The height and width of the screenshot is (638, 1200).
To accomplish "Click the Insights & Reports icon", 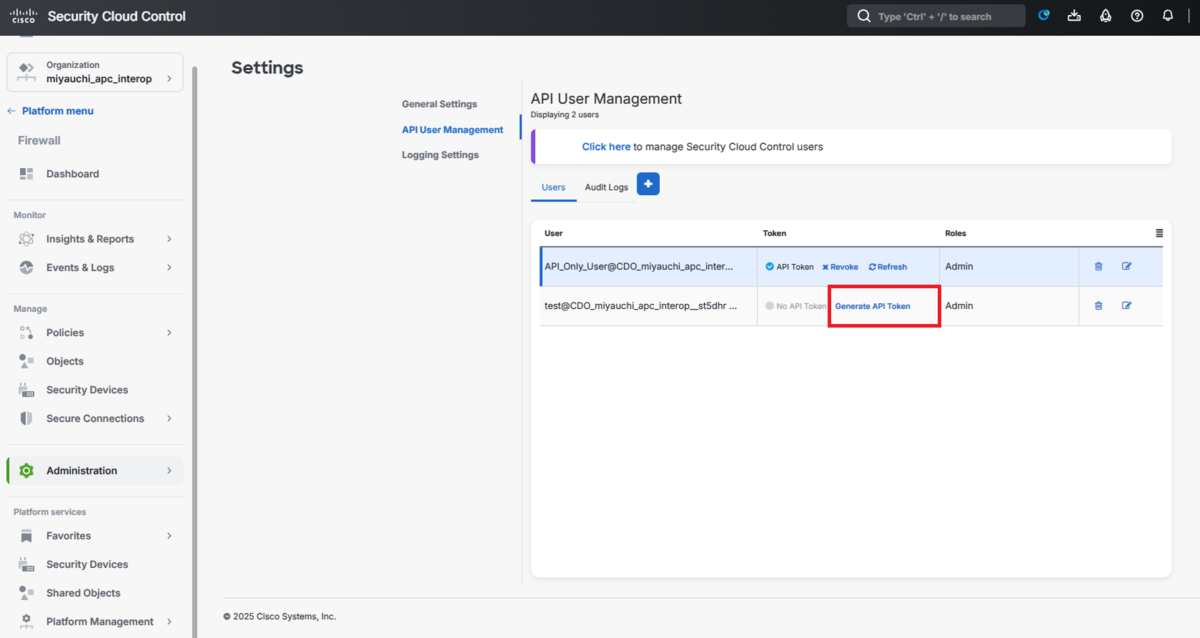I will pos(27,239).
